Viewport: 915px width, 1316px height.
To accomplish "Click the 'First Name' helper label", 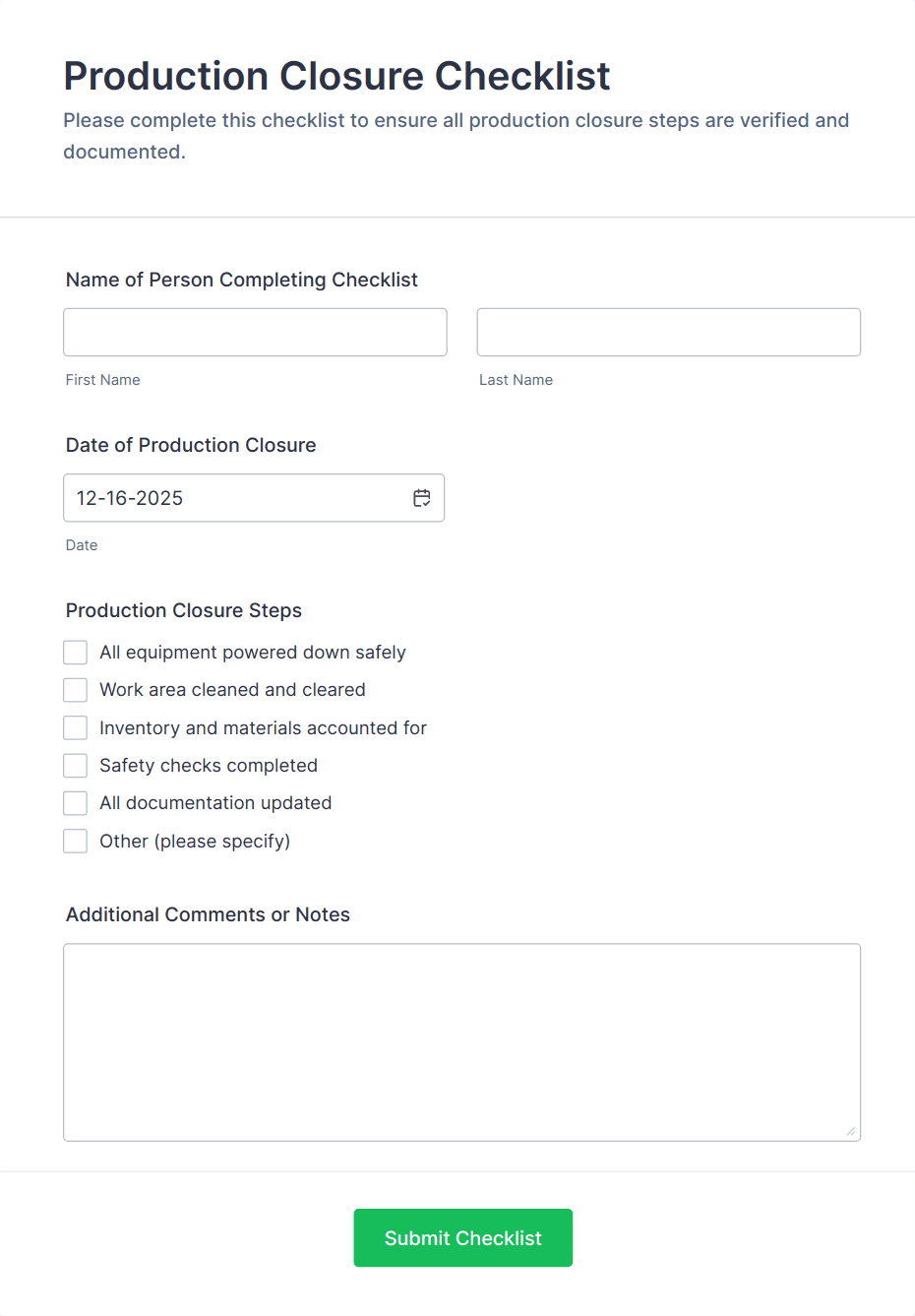I will 102,380.
